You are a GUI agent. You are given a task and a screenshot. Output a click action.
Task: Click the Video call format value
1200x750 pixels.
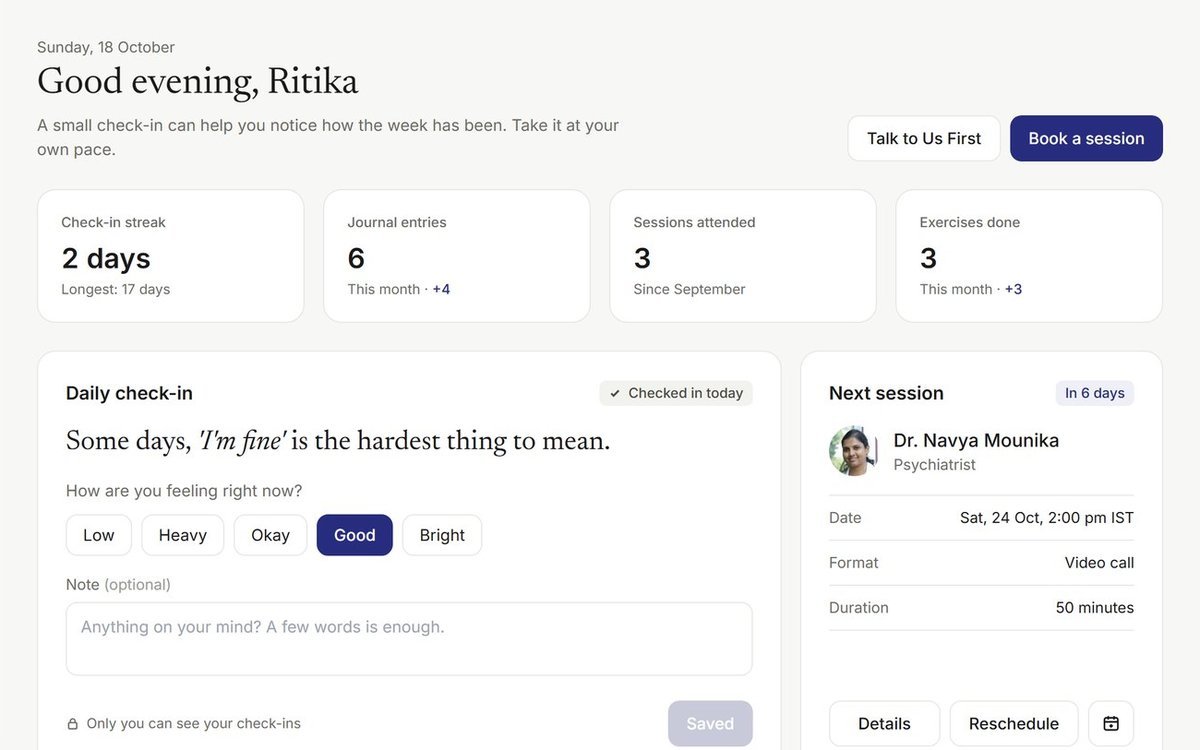point(1099,563)
